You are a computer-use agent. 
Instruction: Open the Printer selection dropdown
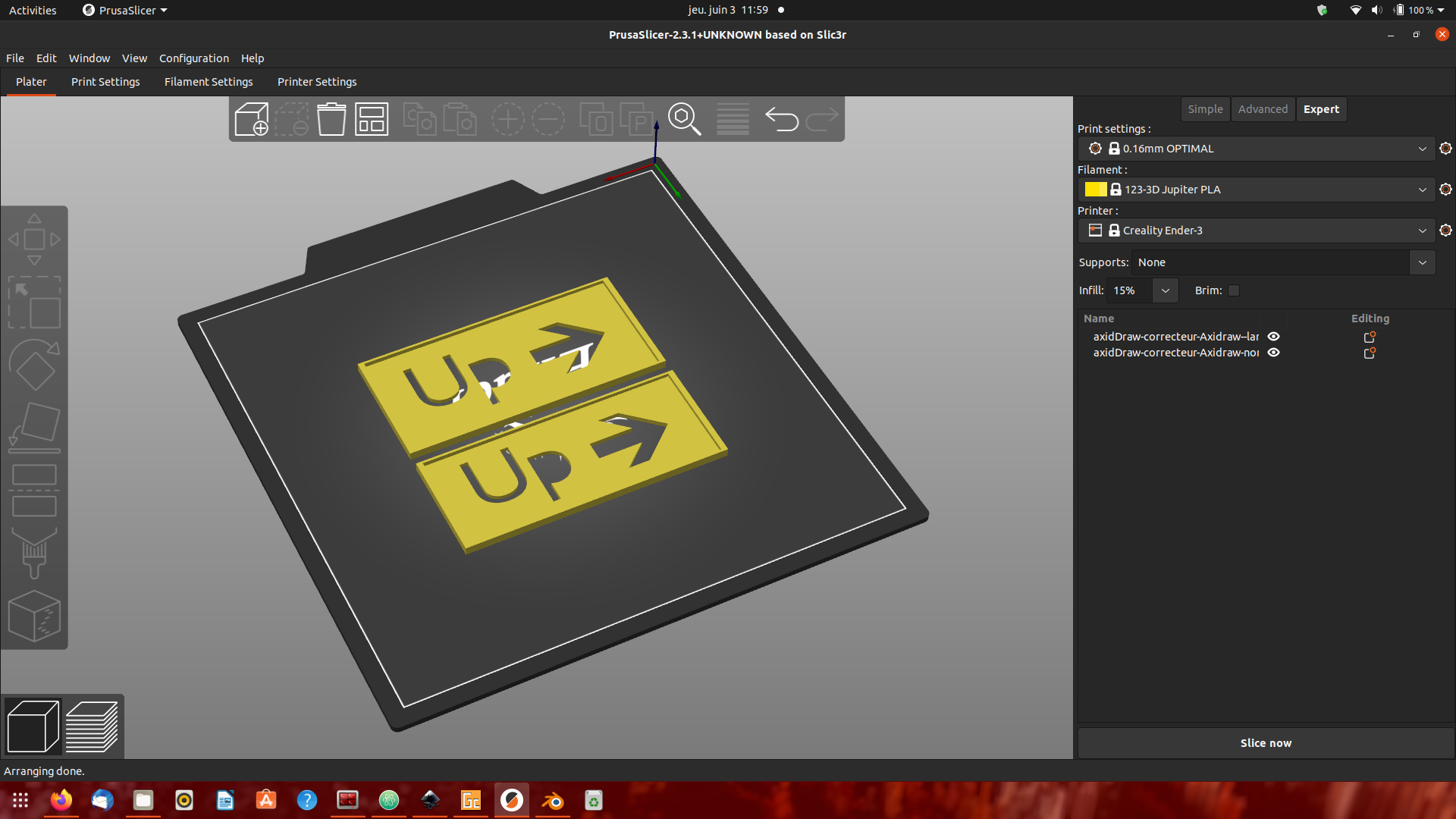pyautogui.click(x=1423, y=230)
